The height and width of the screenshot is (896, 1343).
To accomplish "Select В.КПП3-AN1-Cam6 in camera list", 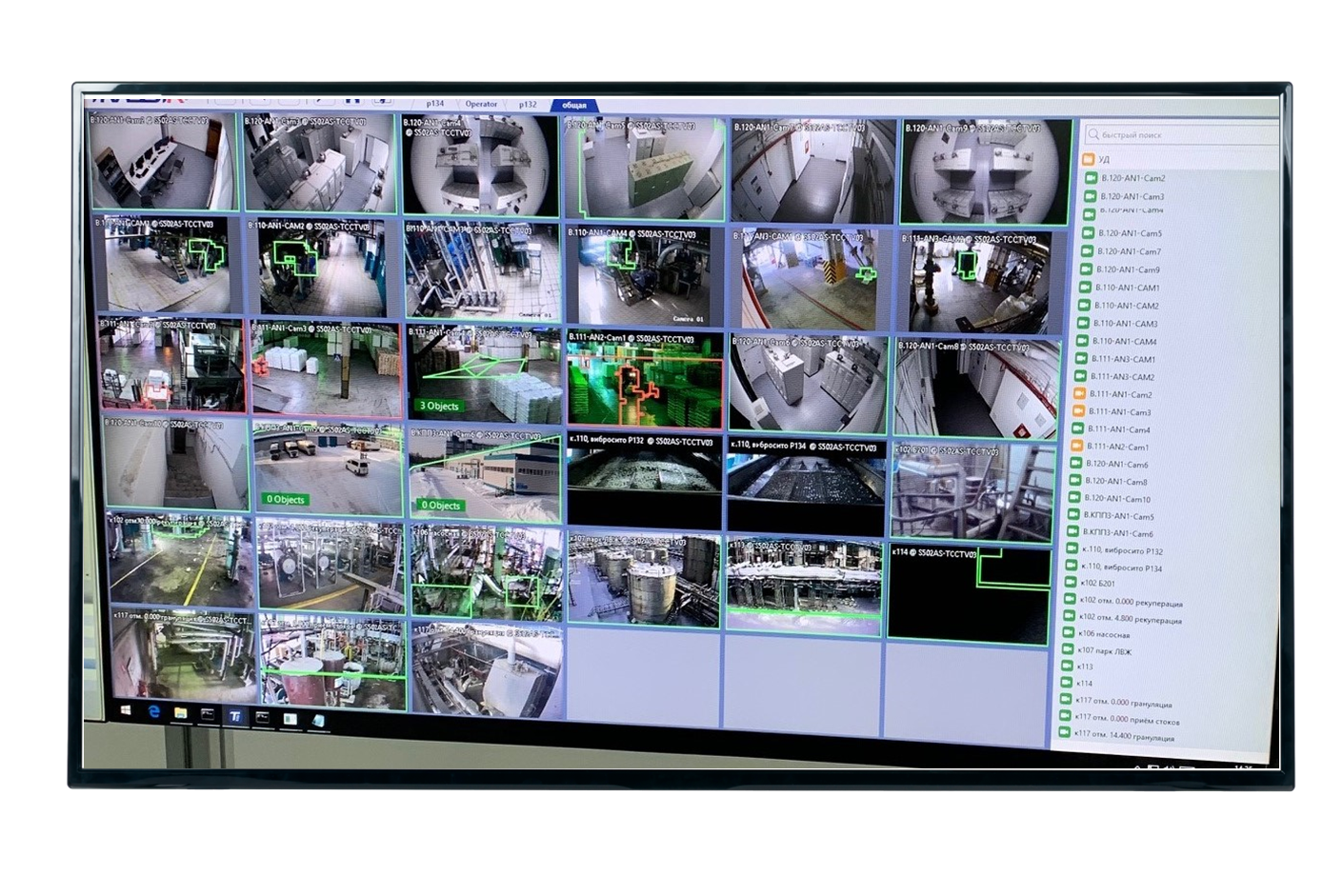I will tap(1117, 533).
